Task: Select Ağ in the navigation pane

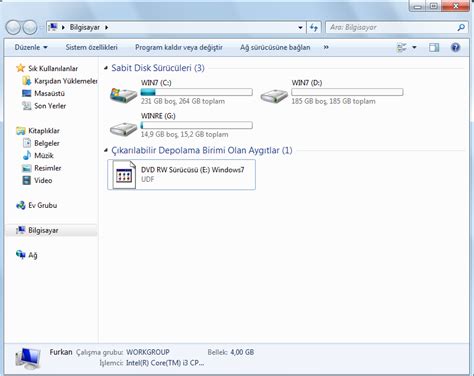Action: 33,255
